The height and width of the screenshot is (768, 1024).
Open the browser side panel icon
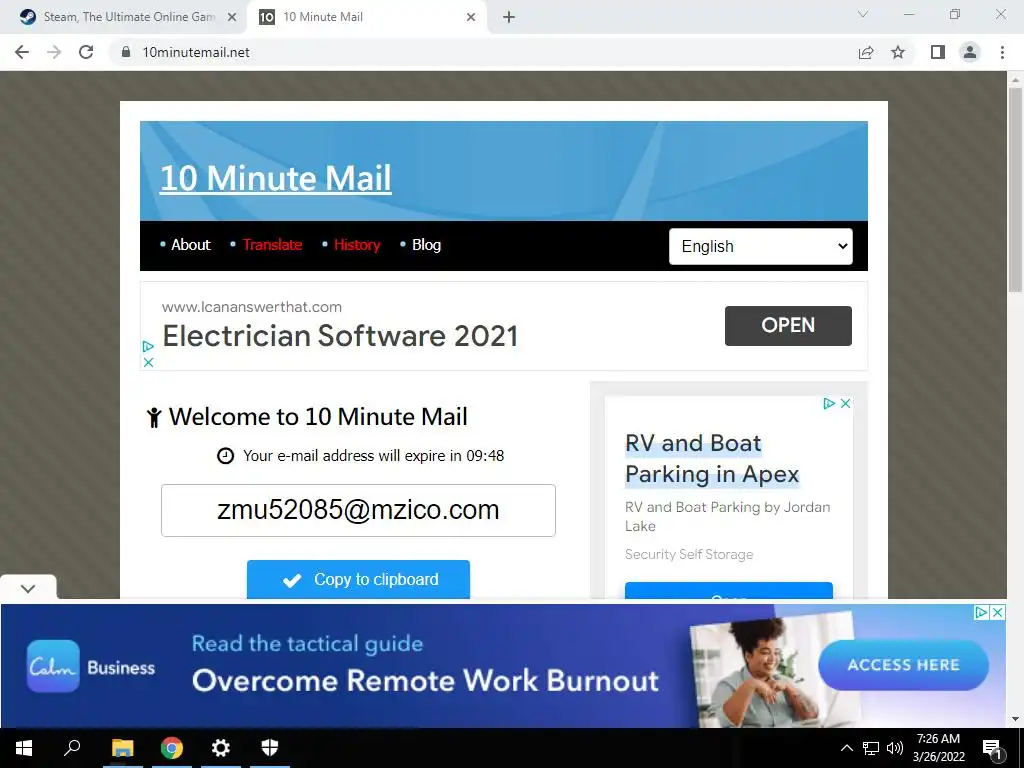pyautogui.click(x=938, y=52)
